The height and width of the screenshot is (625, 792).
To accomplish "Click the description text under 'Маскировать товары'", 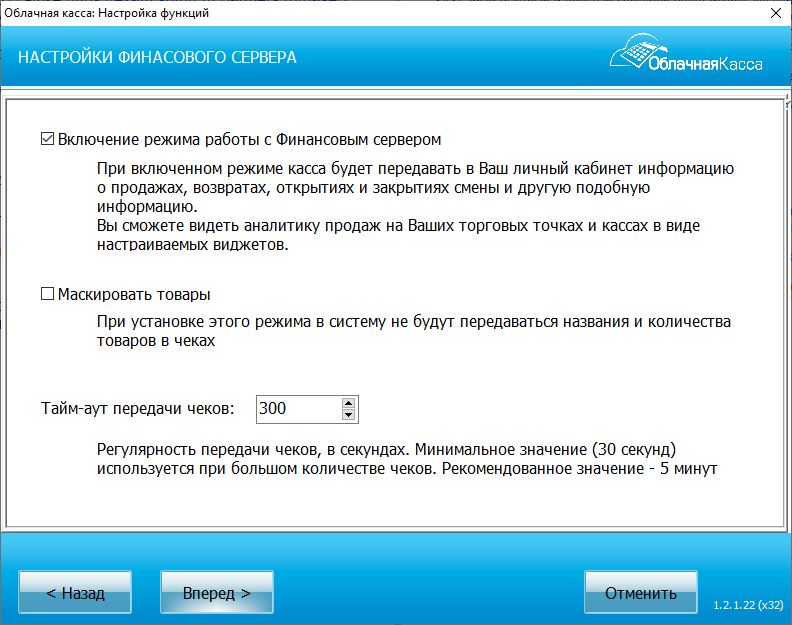I will coord(413,331).
